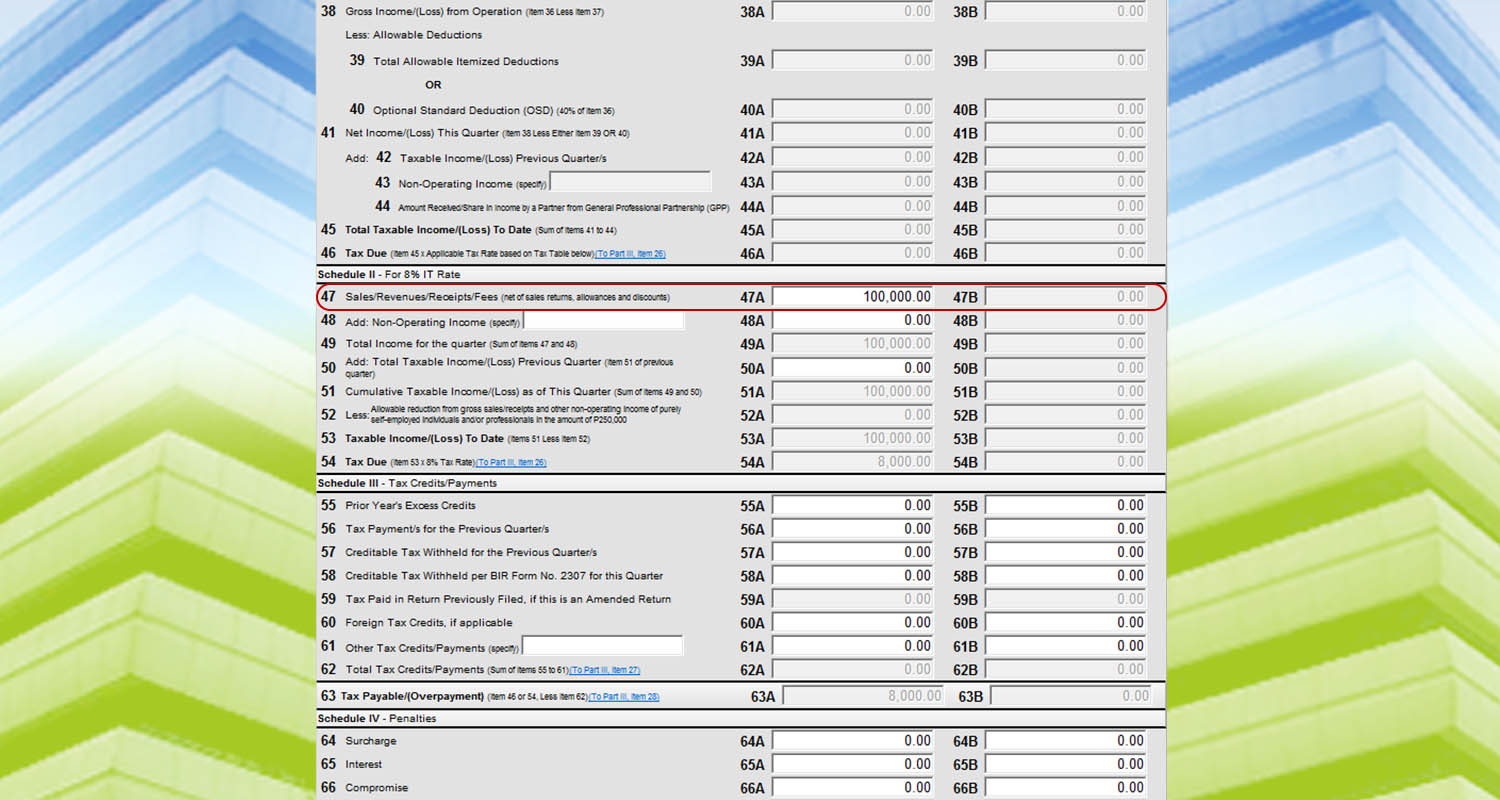This screenshot has width=1500, height=800.
Task: Open the To Part III, Item 26 link on item 46
Action: point(630,254)
